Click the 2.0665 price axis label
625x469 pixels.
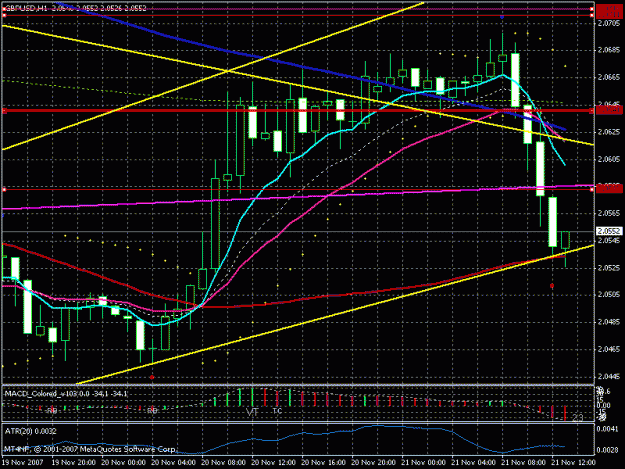(x=609, y=77)
